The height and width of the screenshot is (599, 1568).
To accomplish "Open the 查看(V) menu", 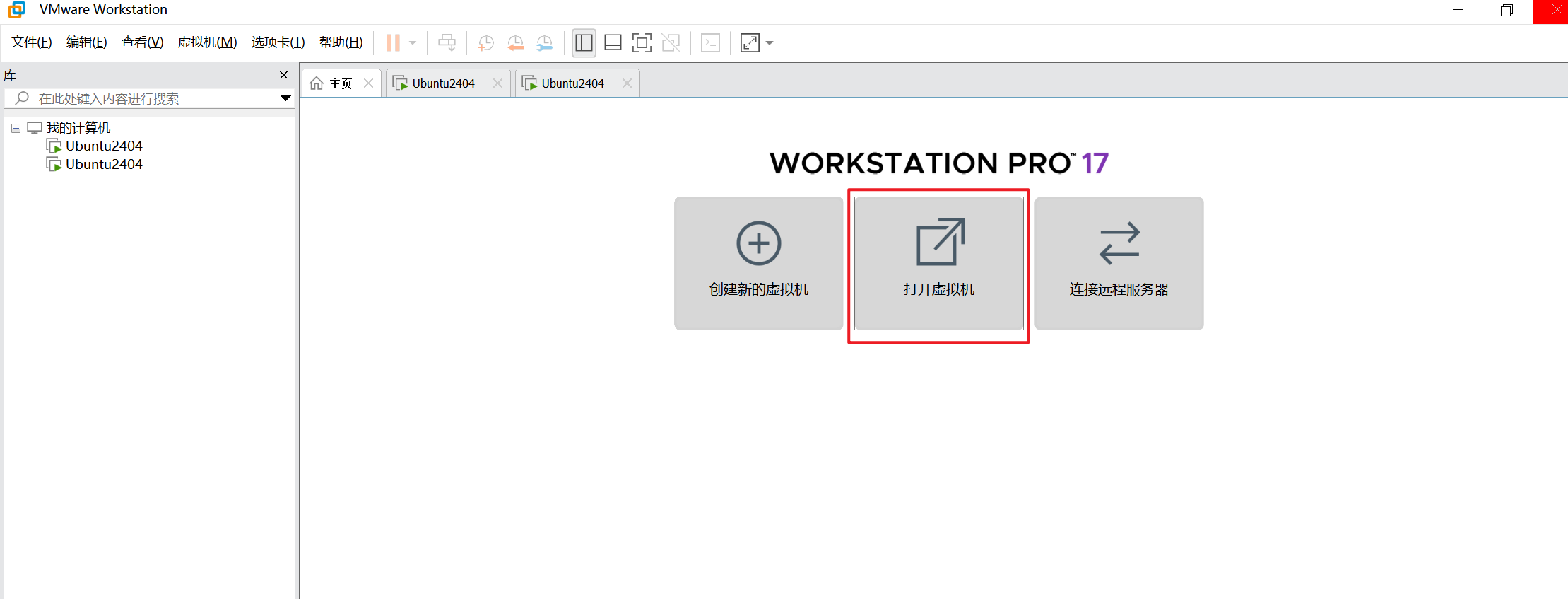I will [143, 42].
